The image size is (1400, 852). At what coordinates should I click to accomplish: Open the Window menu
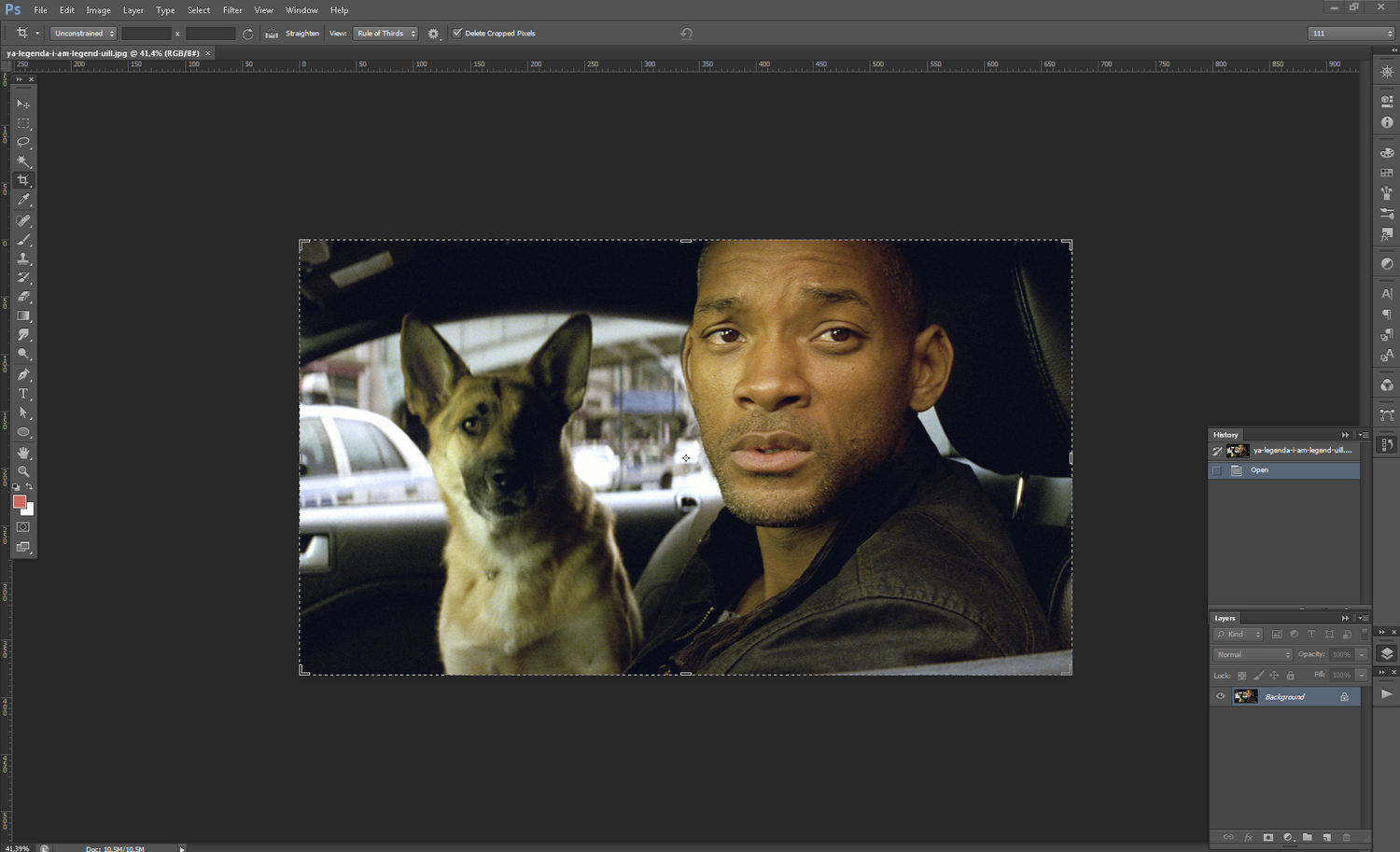tap(301, 10)
